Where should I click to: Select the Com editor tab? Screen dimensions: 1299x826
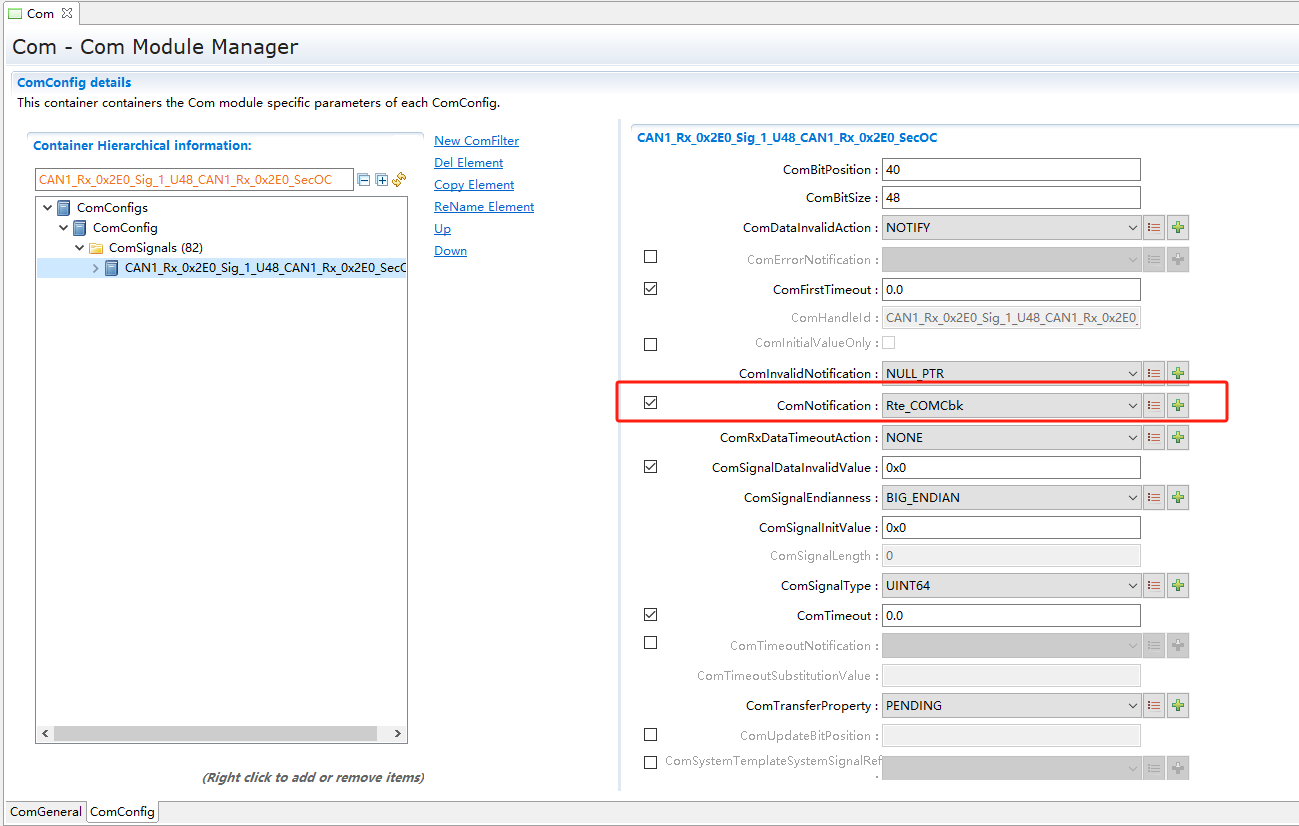point(40,13)
